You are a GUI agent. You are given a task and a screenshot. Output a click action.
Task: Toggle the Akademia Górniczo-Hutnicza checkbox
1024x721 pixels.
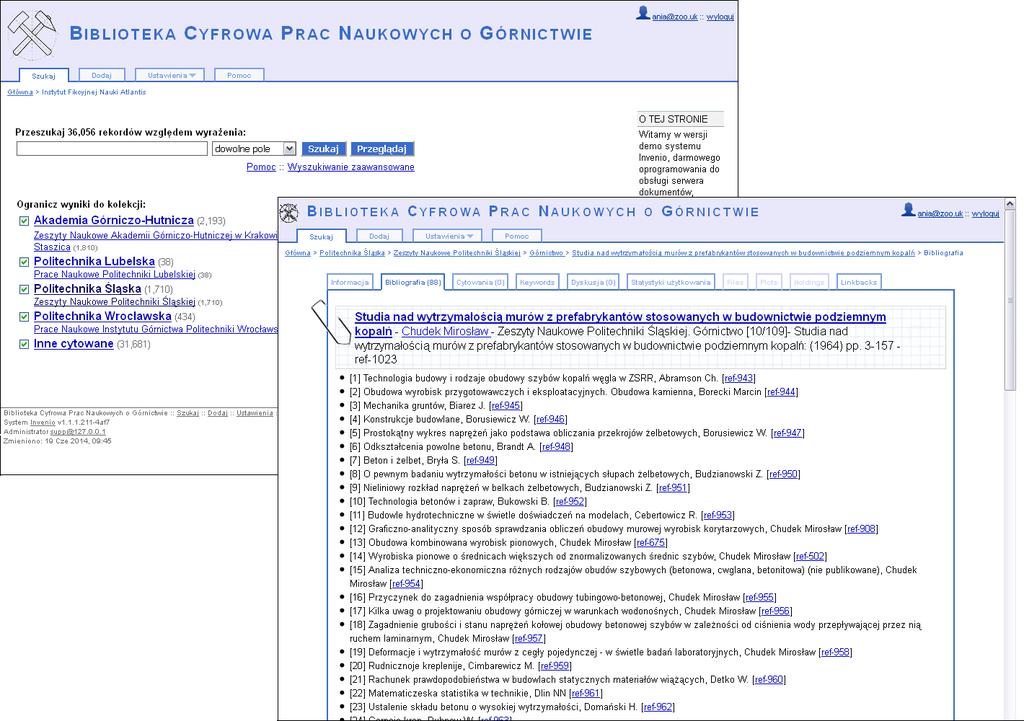point(24,221)
